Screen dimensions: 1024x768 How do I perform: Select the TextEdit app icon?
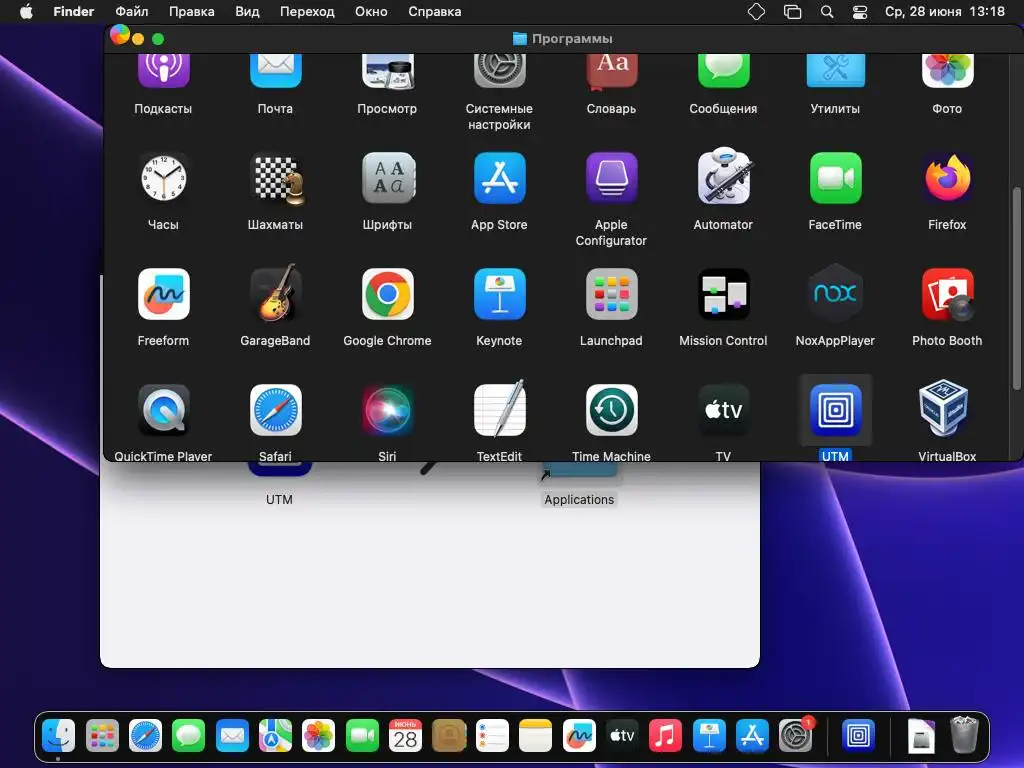500,409
